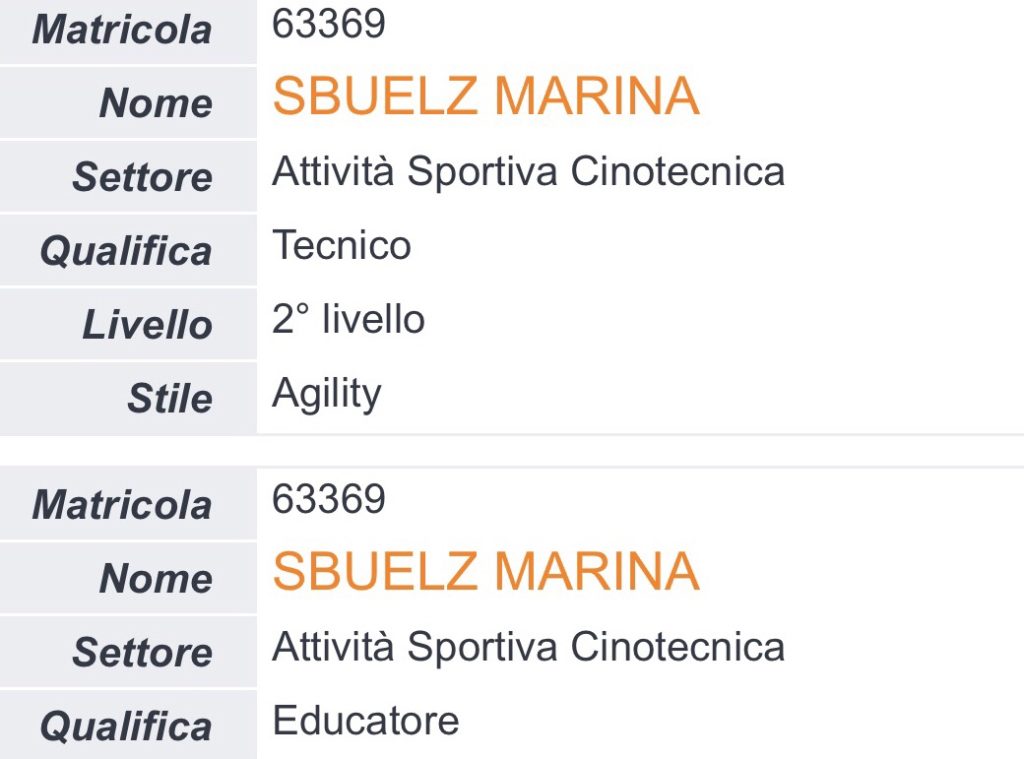The width and height of the screenshot is (1024, 759).
Task: Select the first matricola number 63369
Action: coord(328,24)
